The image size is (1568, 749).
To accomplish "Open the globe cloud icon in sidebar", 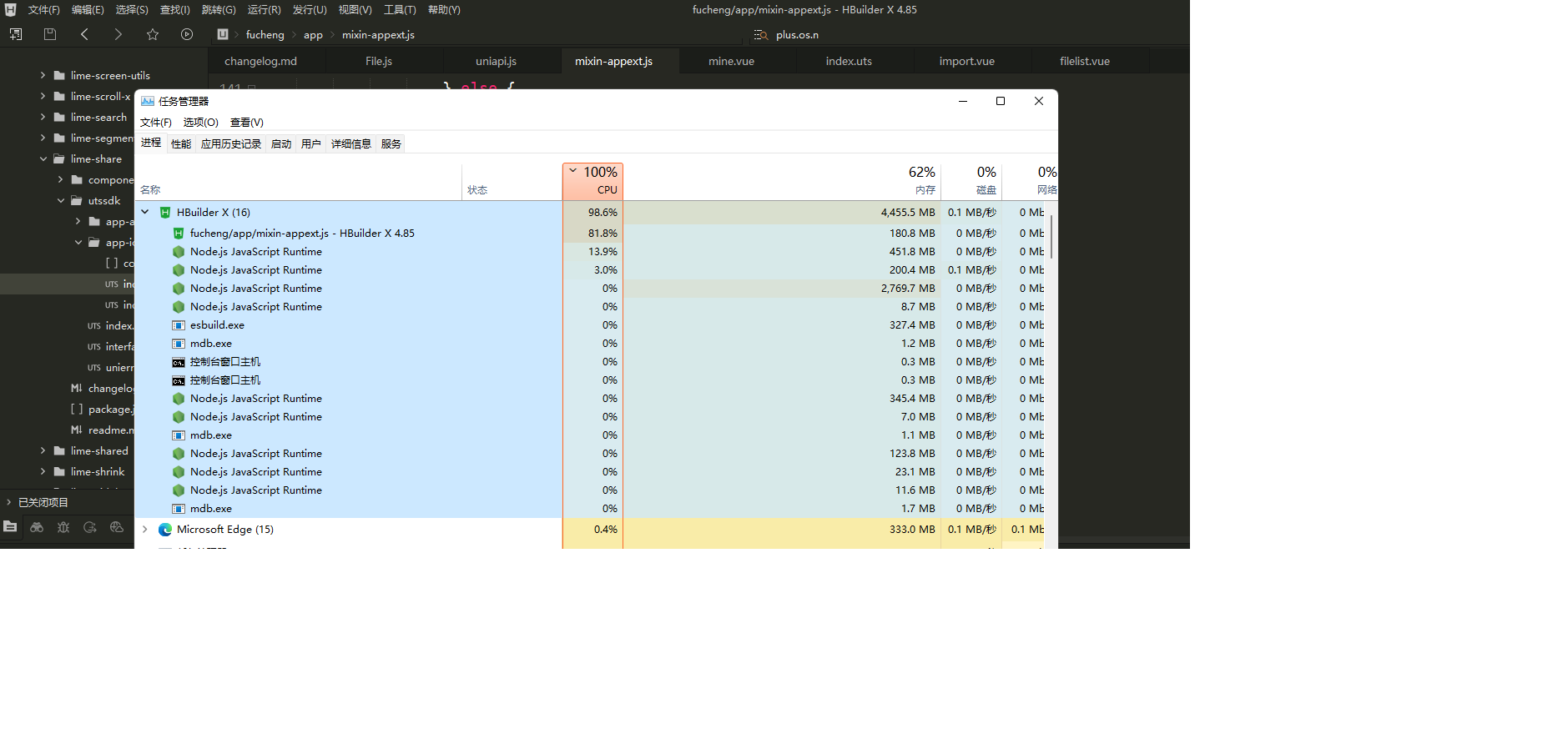I will click(x=117, y=527).
